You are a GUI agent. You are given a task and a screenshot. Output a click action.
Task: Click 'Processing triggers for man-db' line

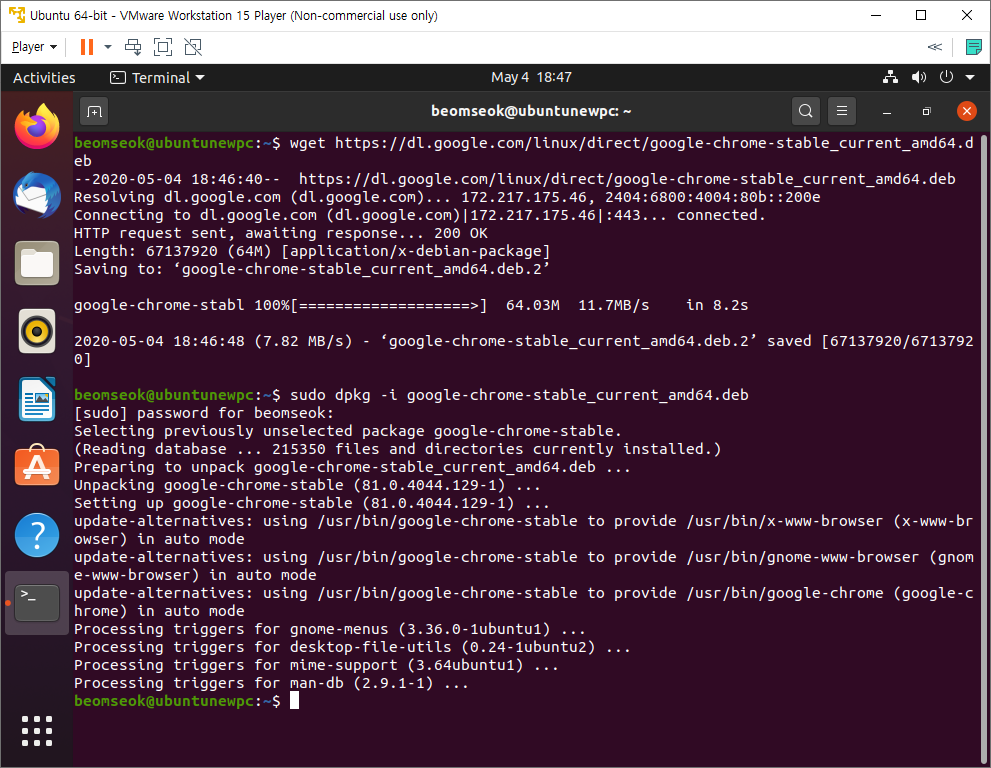pyautogui.click(x=271, y=683)
